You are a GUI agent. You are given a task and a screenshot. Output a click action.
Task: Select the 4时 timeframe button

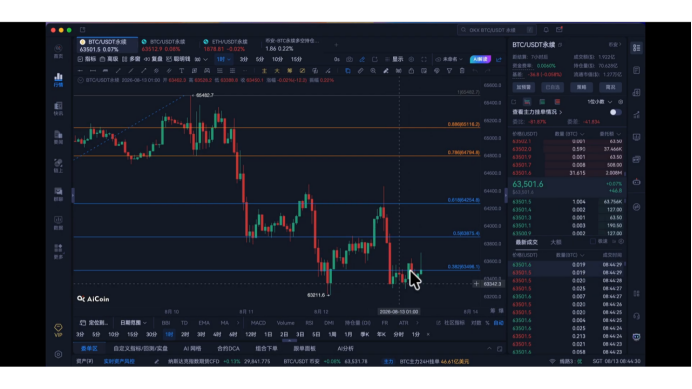[x=217, y=335]
